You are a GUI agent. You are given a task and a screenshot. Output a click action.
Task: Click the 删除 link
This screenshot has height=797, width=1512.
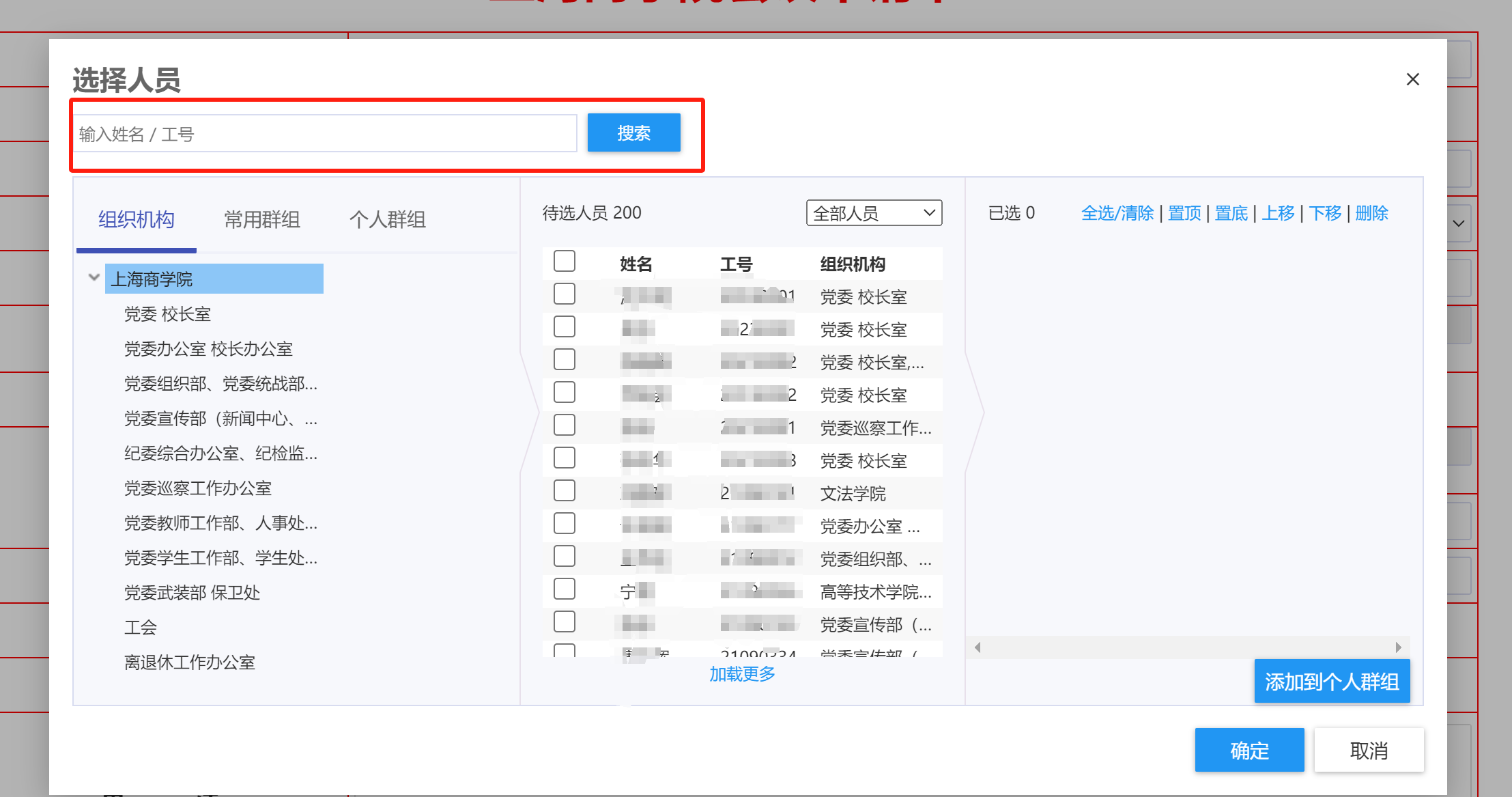[x=1371, y=213]
